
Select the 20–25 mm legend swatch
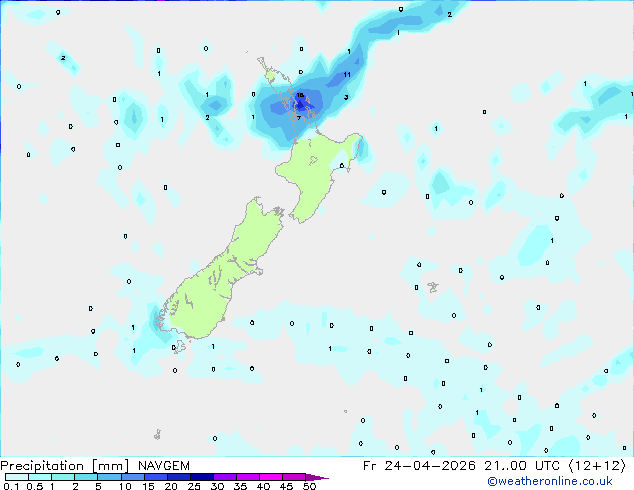pyautogui.click(x=179, y=477)
